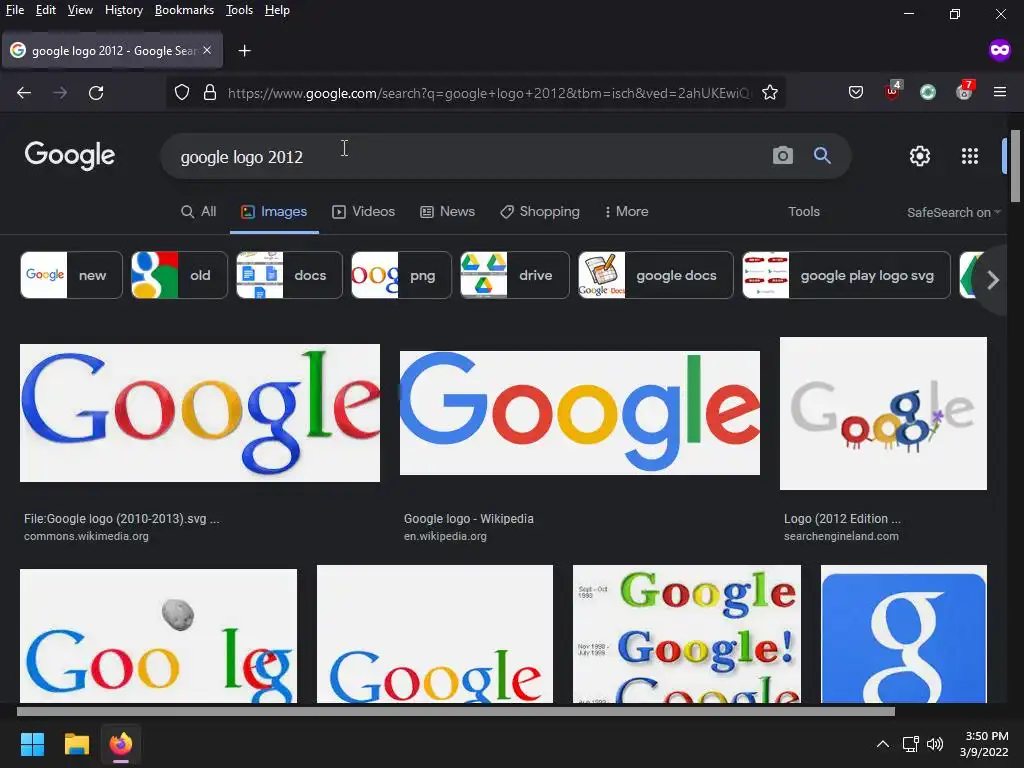Open the Pocket save icon
This screenshot has height=768, width=1024.
856,93
